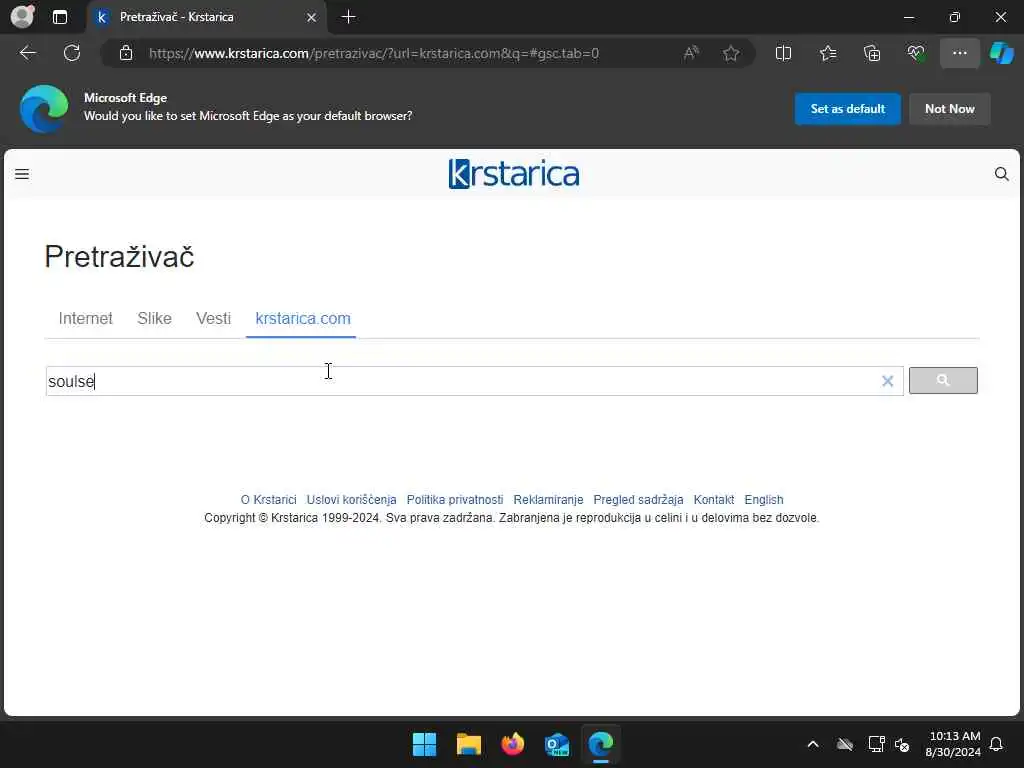Open Browser essentials heart icon
The height and width of the screenshot is (768, 1024).
coord(916,53)
